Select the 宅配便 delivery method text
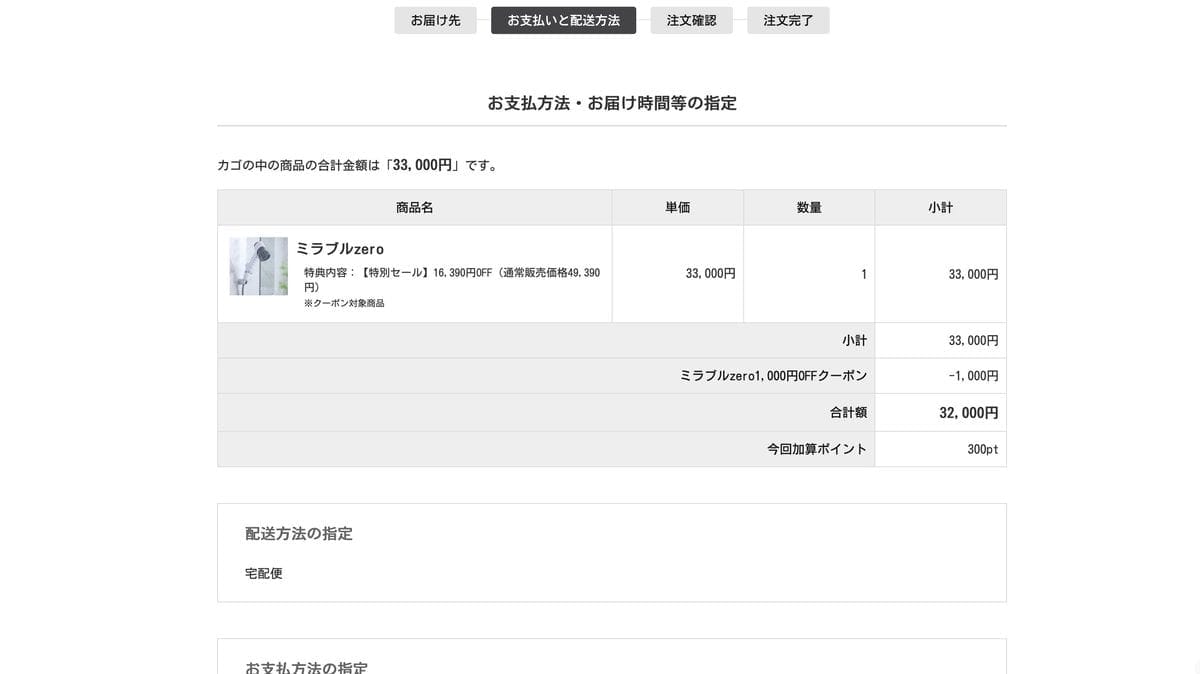Screen dimensions: 1200x674 (264, 573)
